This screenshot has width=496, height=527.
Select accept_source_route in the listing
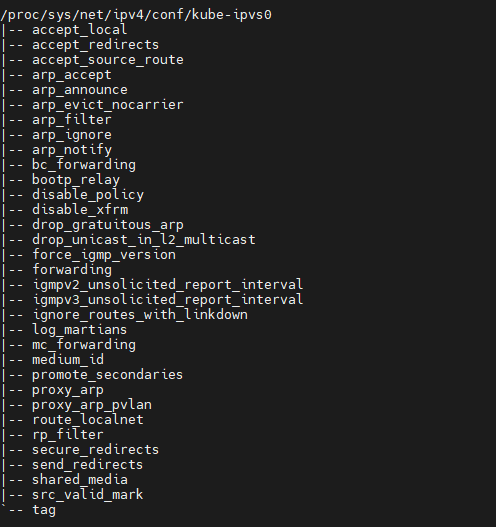click(x=108, y=60)
